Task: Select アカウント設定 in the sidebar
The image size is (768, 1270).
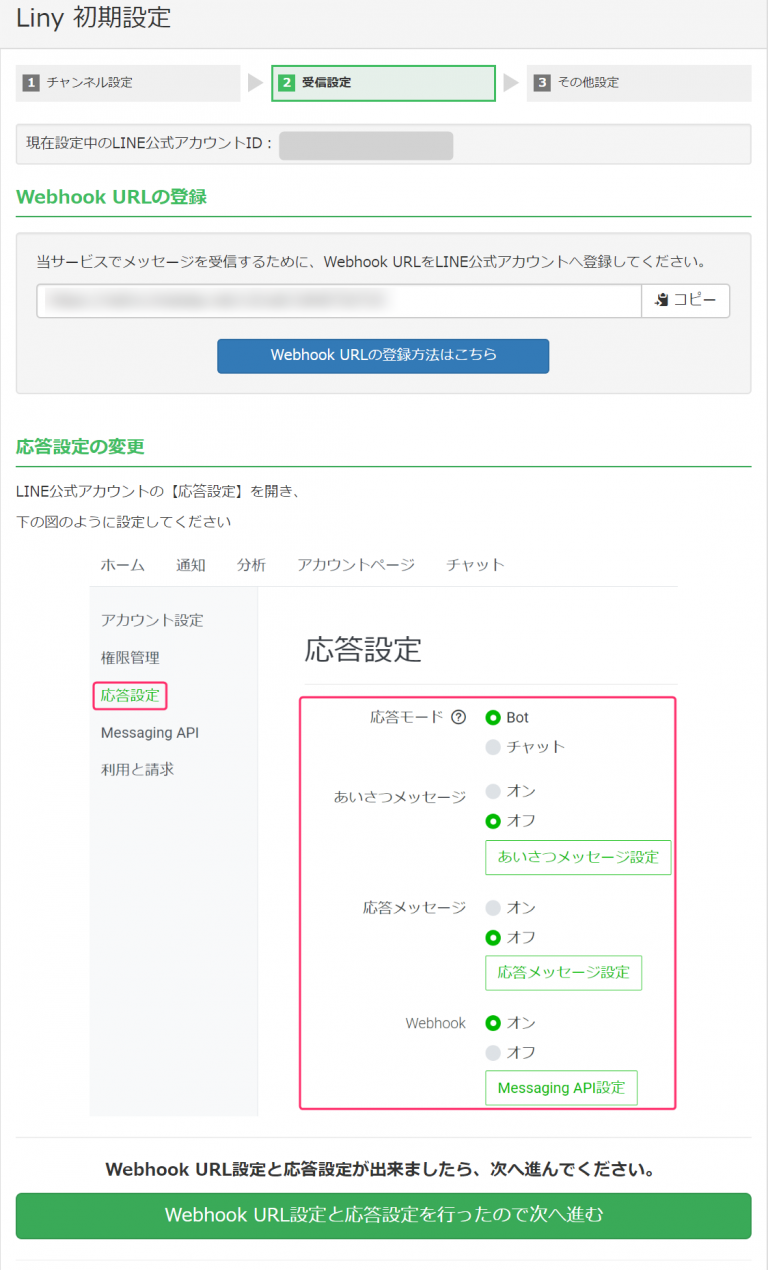Action: [152, 620]
